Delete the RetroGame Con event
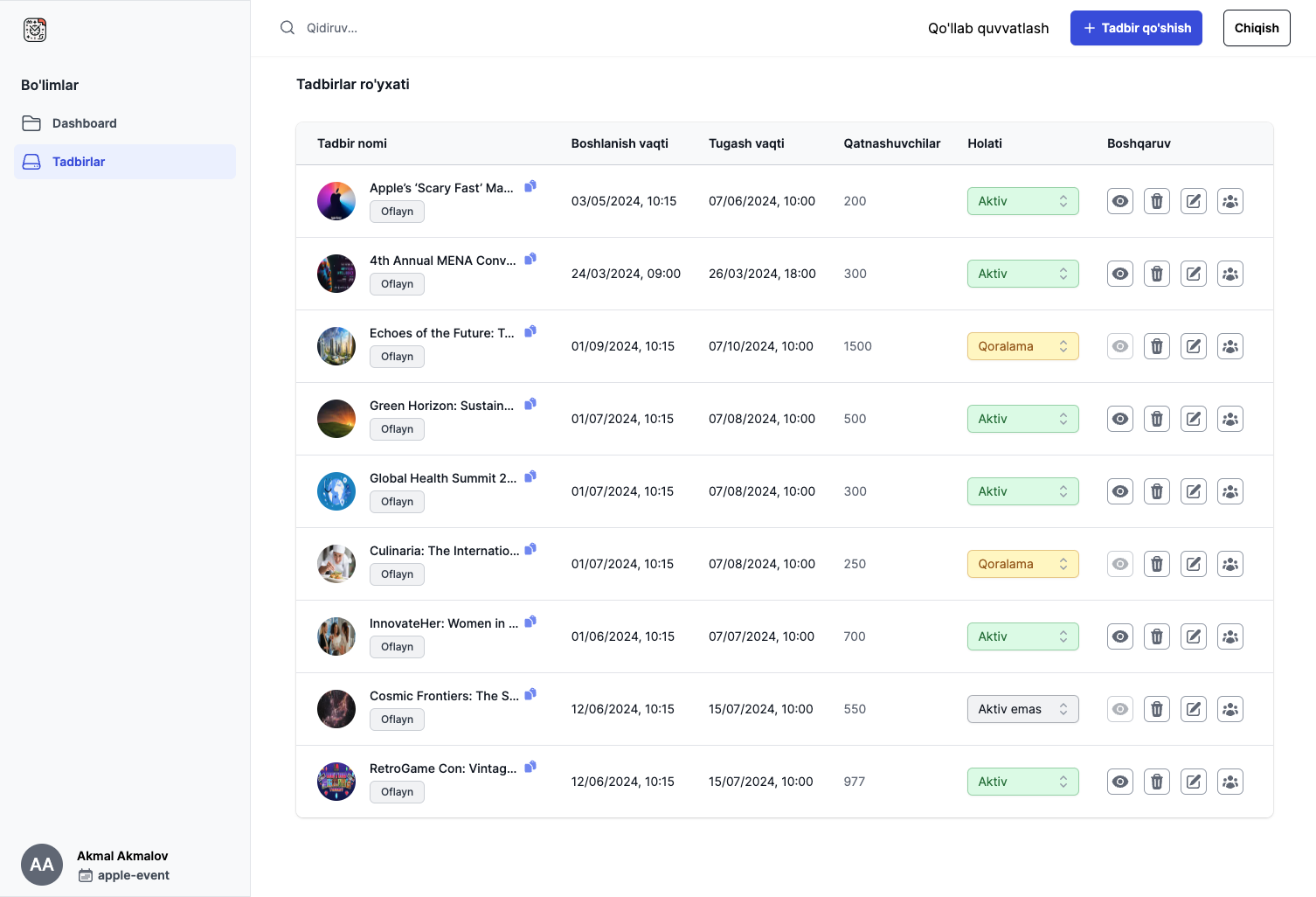The height and width of the screenshot is (897, 1316). coord(1156,781)
